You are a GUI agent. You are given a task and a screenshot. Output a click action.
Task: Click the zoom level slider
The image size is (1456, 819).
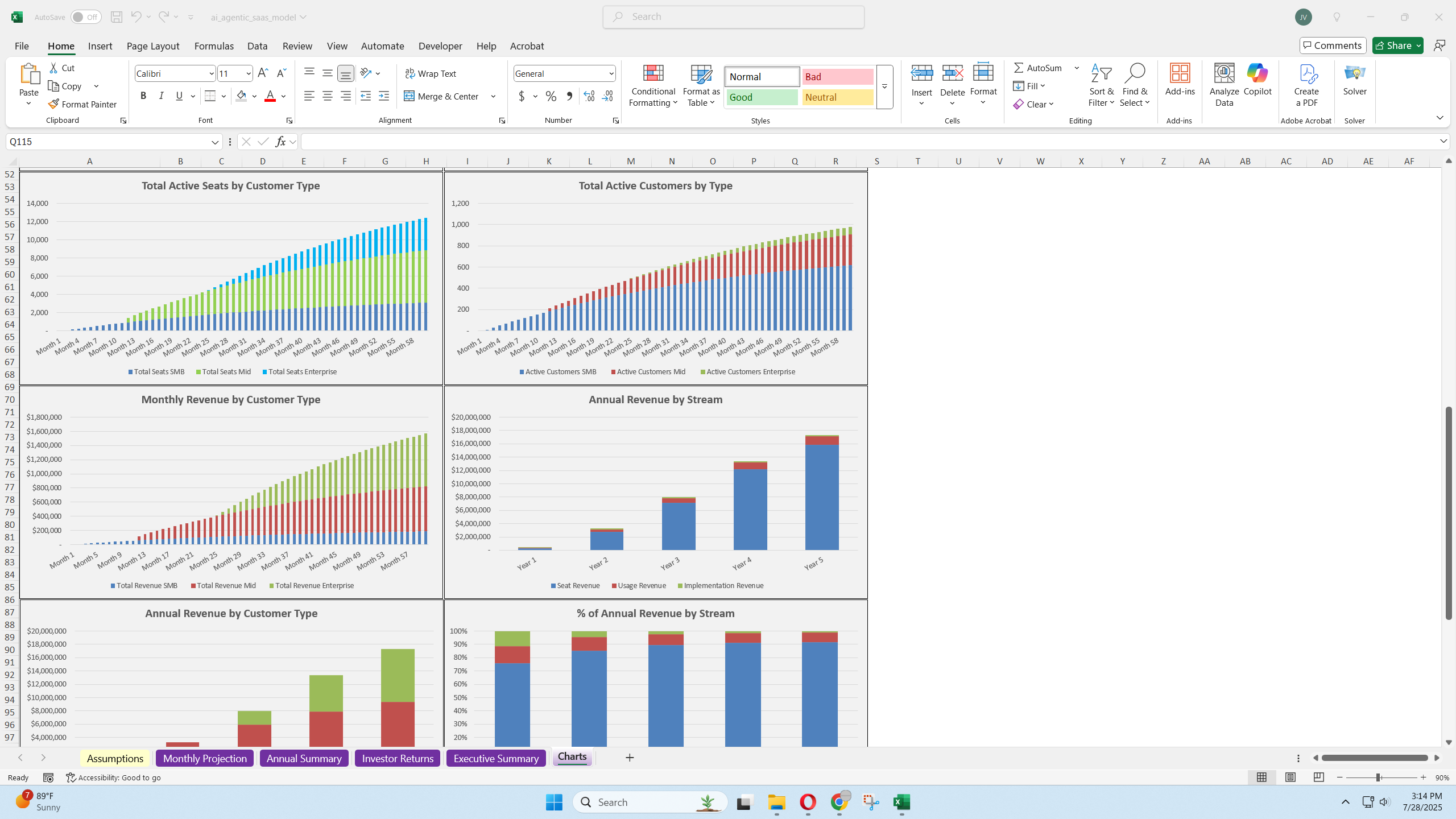click(1378, 777)
